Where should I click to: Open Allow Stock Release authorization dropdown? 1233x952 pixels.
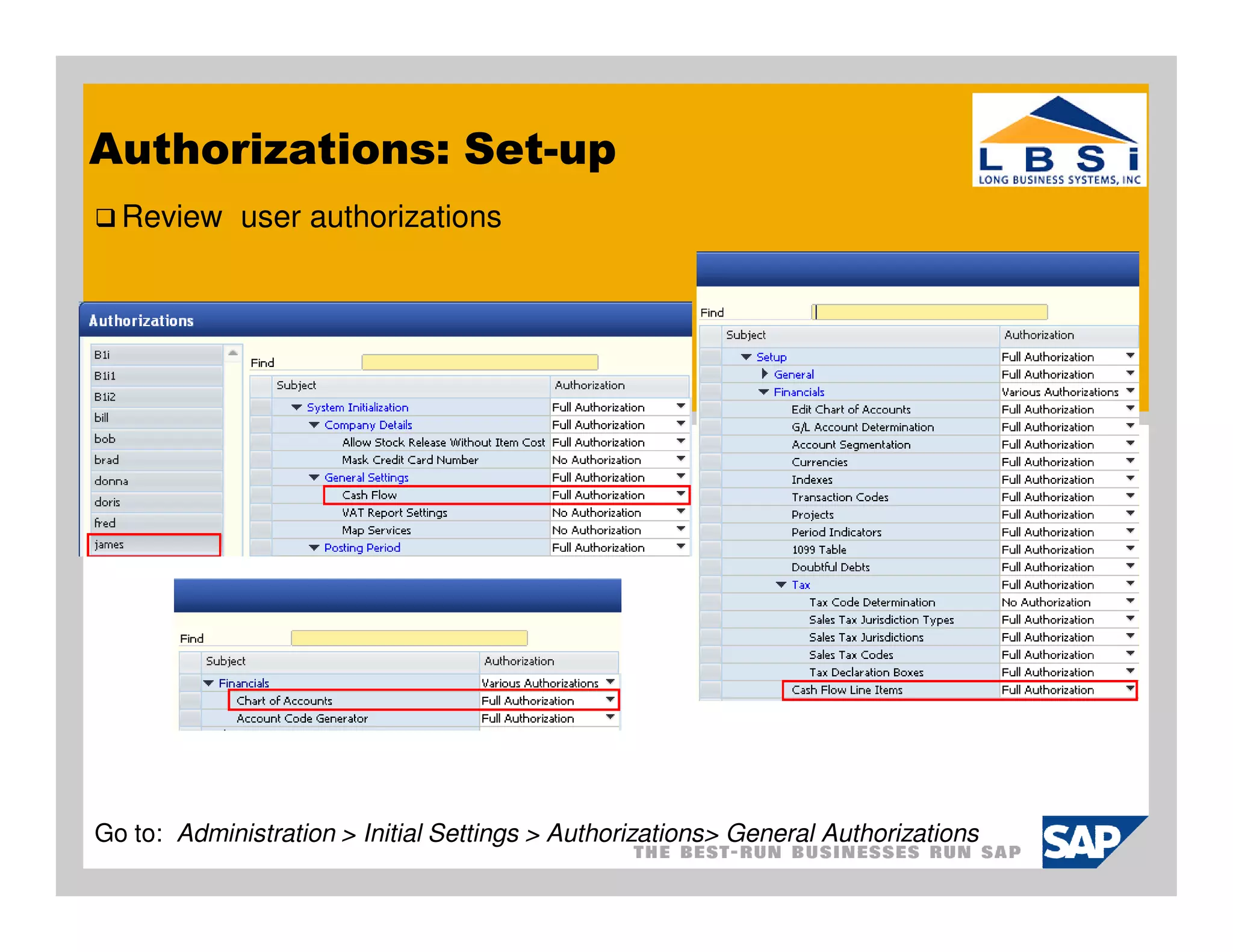point(681,442)
